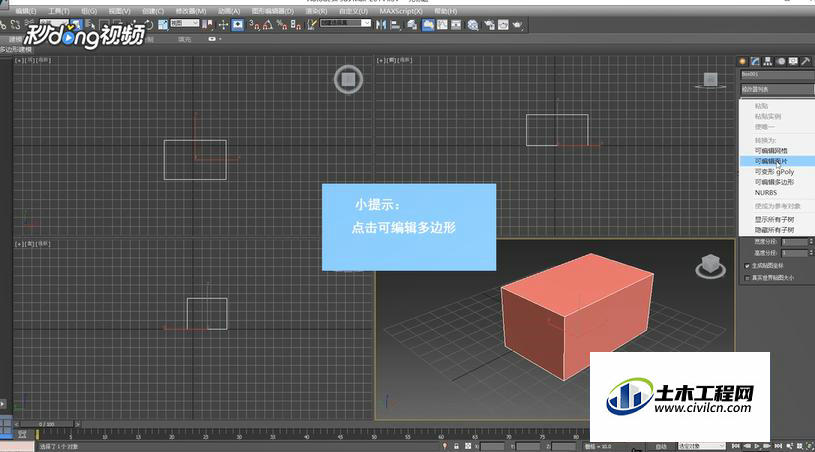Open the 修改器列表 modifier dropdown

[x=778, y=89]
